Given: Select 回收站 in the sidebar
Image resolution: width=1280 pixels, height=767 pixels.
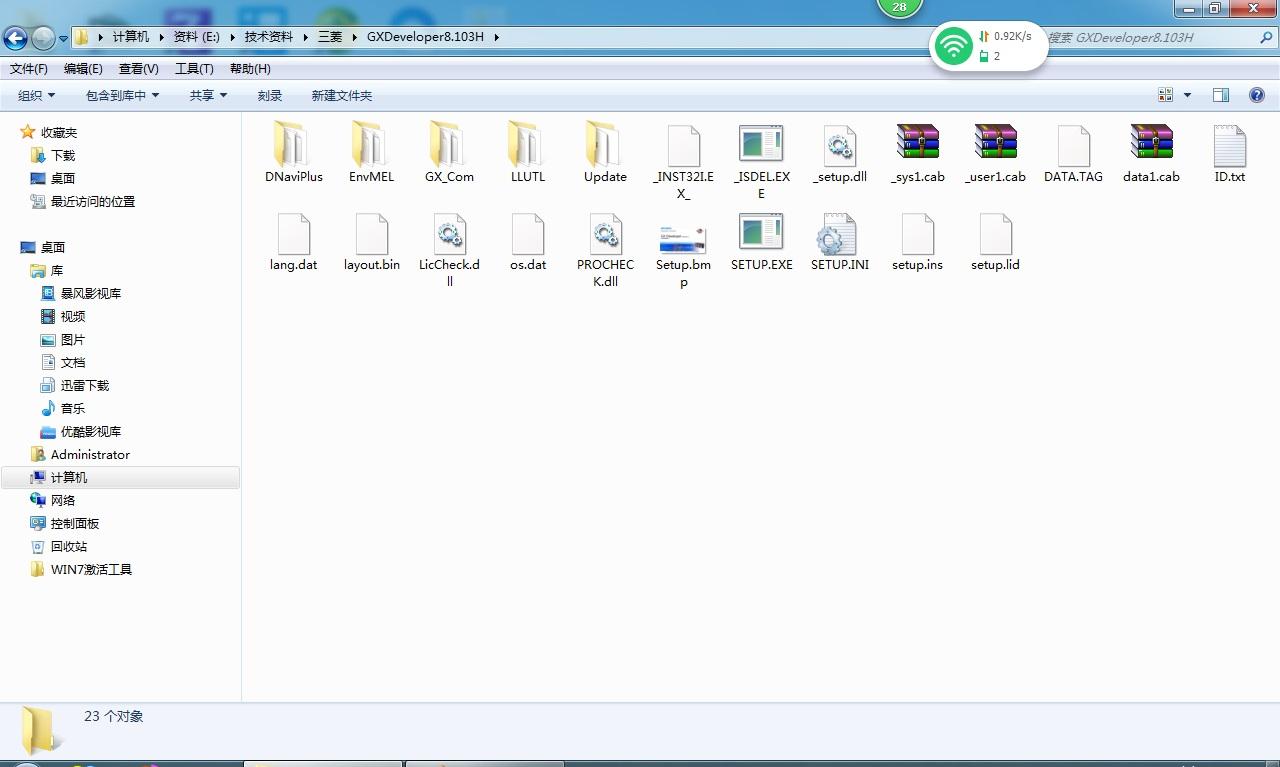Looking at the screenshot, I should coord(69,546).
